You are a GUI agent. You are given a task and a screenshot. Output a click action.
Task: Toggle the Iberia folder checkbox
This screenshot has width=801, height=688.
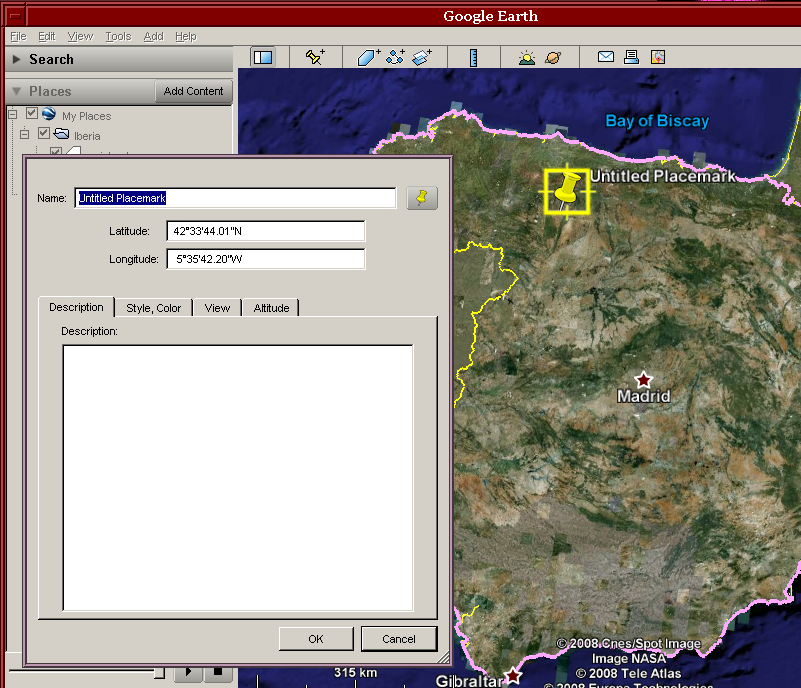click(x=44, y=133)
